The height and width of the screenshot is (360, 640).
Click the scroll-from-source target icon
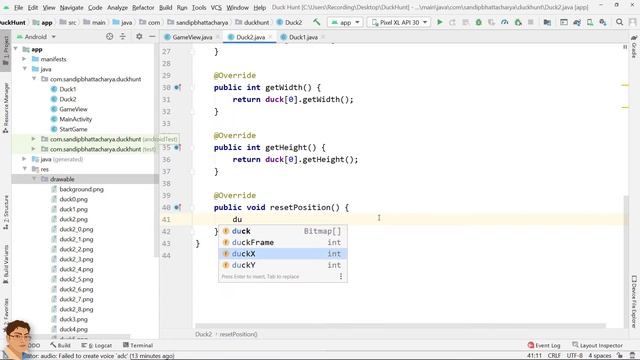coord(109,37)
